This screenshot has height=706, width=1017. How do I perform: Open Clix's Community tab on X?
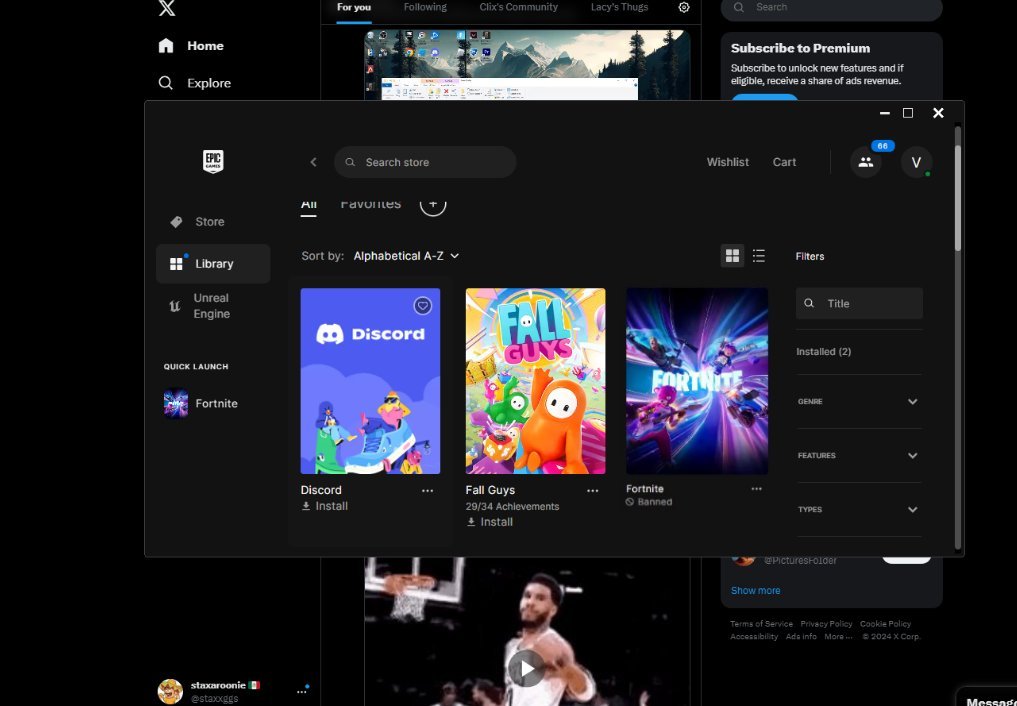point(518,7)
